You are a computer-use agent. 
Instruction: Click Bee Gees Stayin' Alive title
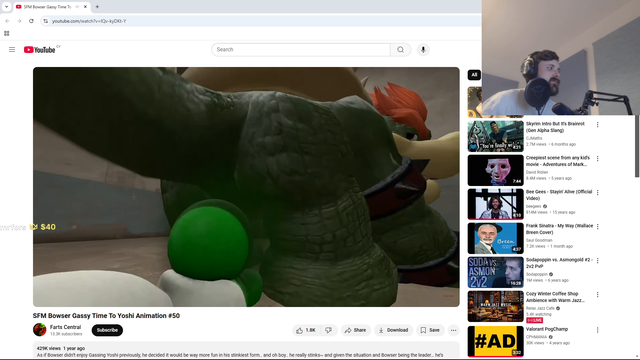[559, 195]
